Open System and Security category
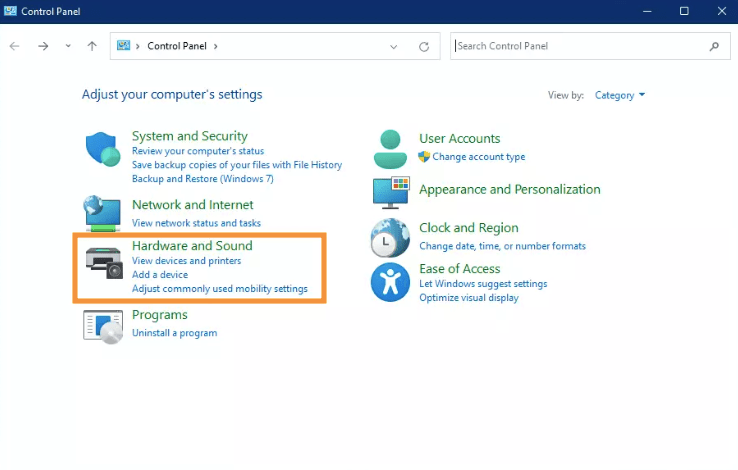This screenshot has height=470, width=738. point(190,136)
